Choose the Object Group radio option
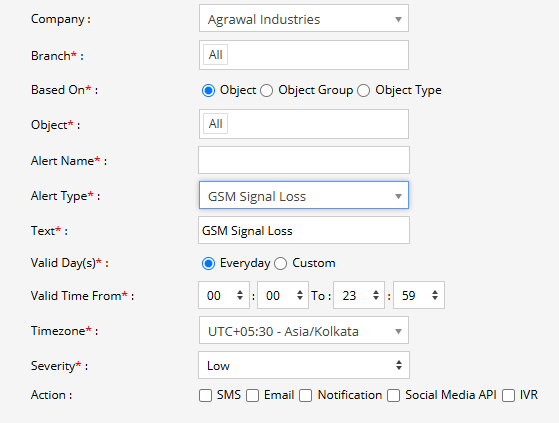 pos(267,91)
